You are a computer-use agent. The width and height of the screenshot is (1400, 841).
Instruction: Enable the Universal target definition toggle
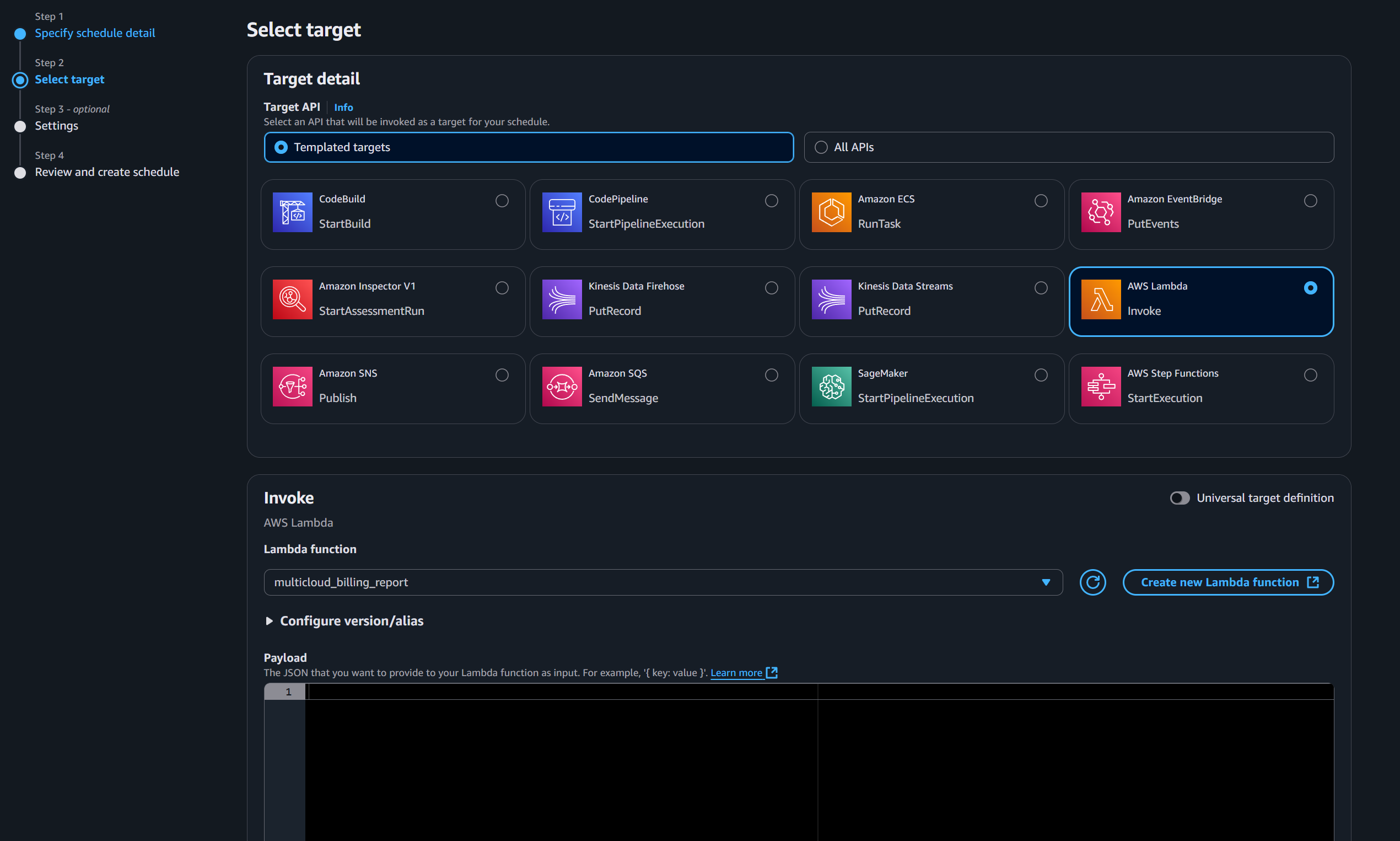(x=1180, y=498)
